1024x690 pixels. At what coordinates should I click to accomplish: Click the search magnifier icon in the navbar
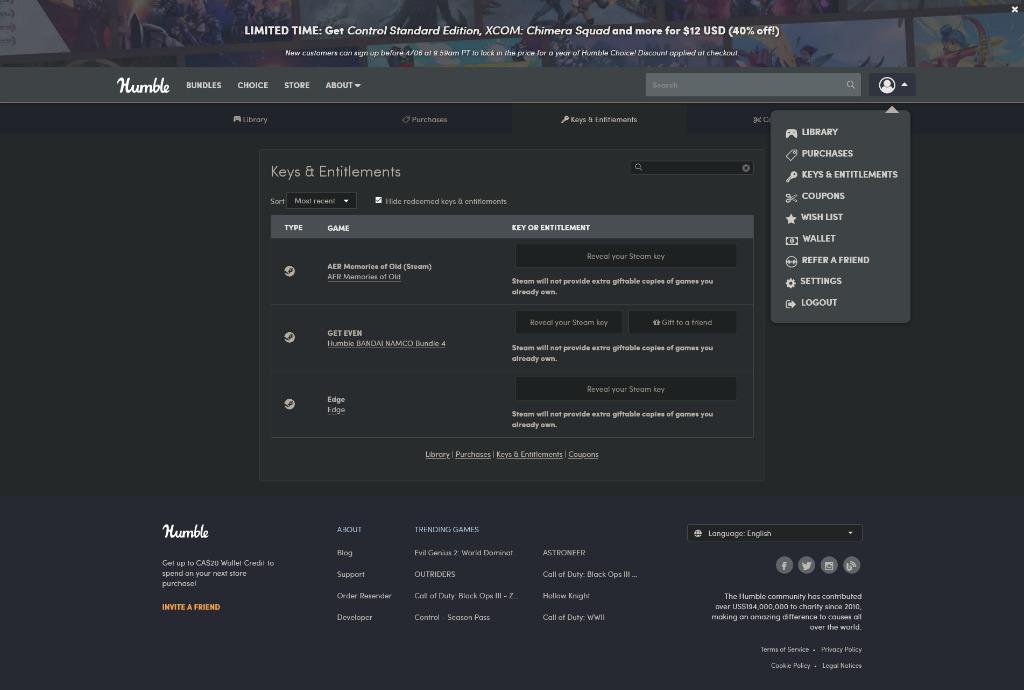[850, 85]
